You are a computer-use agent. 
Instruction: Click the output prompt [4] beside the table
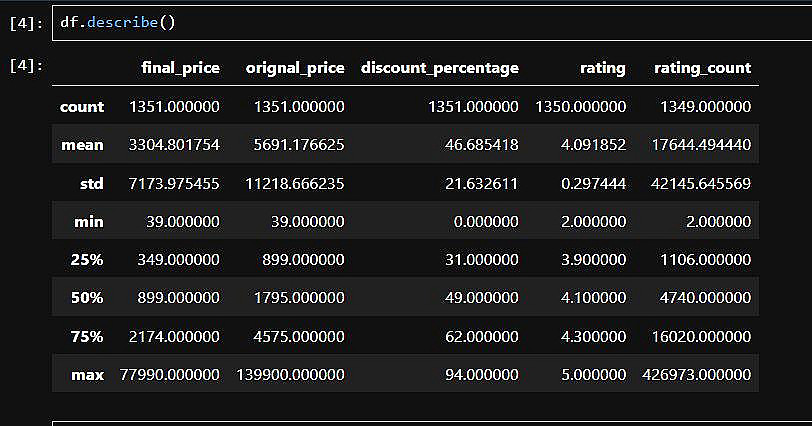point(25,66)
